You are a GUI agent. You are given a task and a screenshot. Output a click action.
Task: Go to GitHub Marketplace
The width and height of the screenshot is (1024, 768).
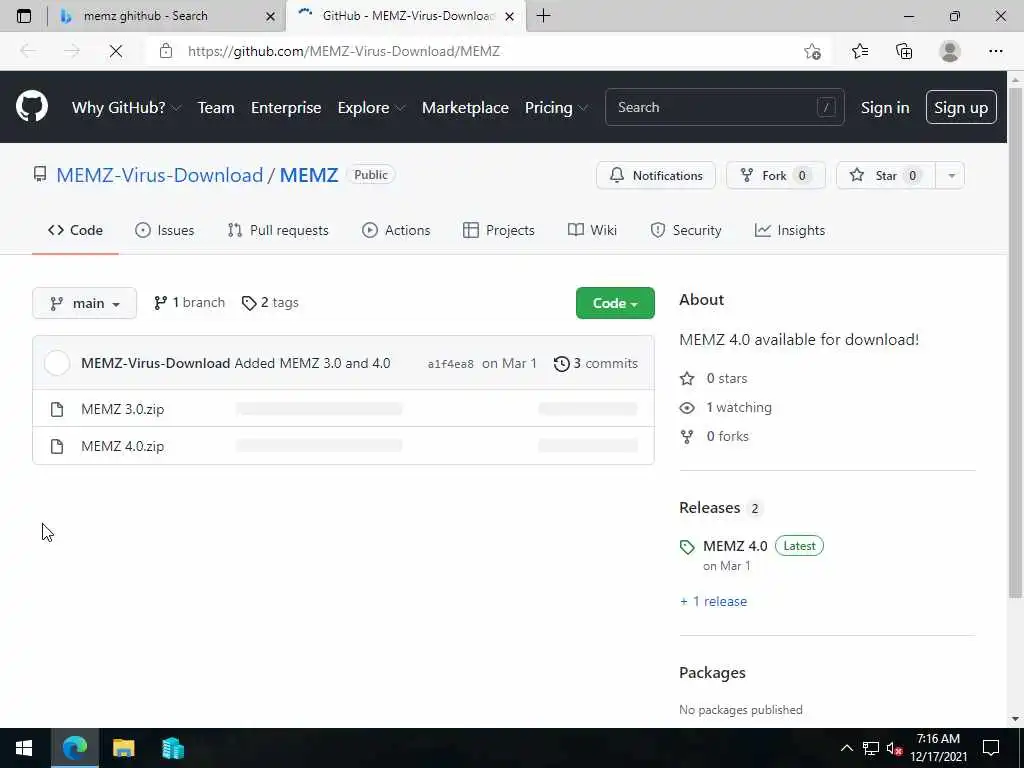pyautogui.click(x=465, y=107)
